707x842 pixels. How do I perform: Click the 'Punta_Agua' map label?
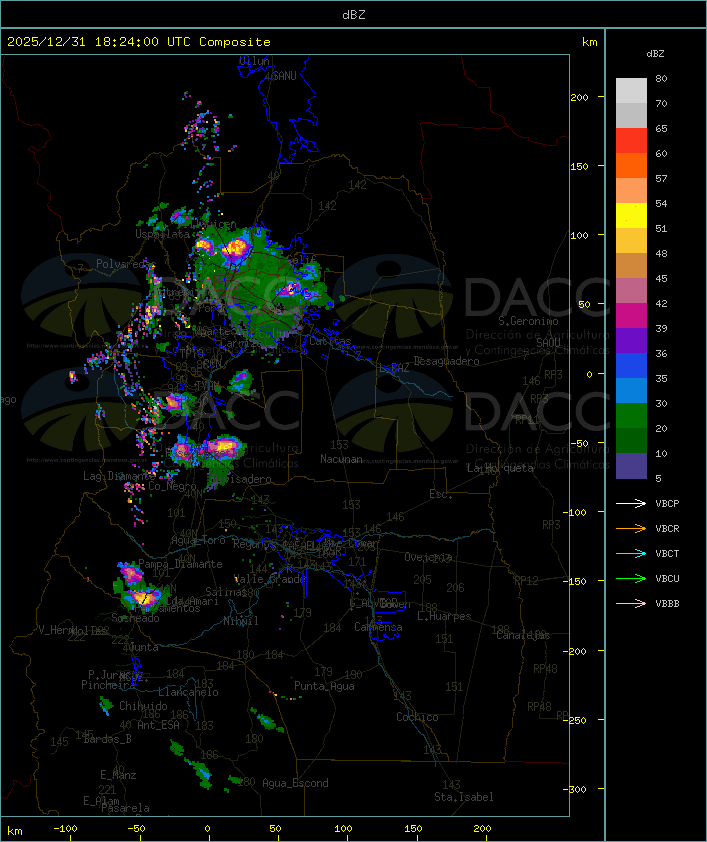point(324,686)
